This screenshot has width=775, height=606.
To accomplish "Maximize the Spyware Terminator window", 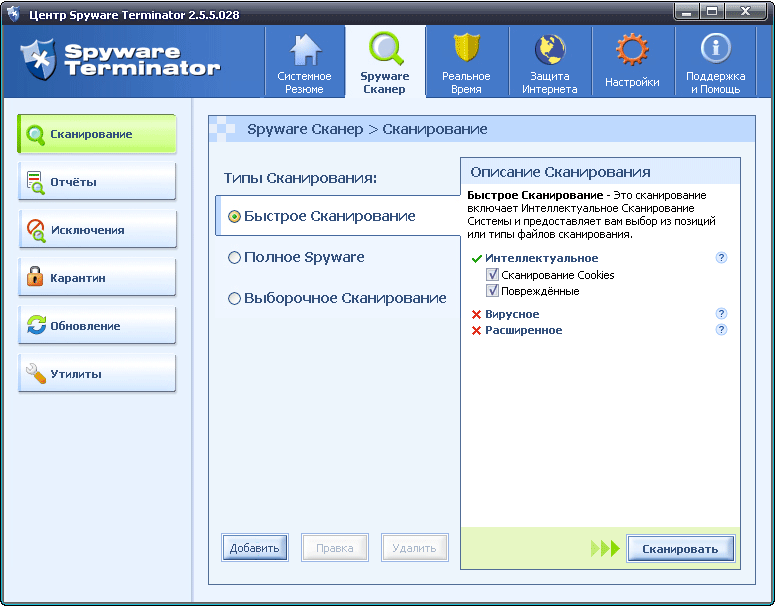I will (712, 11).
